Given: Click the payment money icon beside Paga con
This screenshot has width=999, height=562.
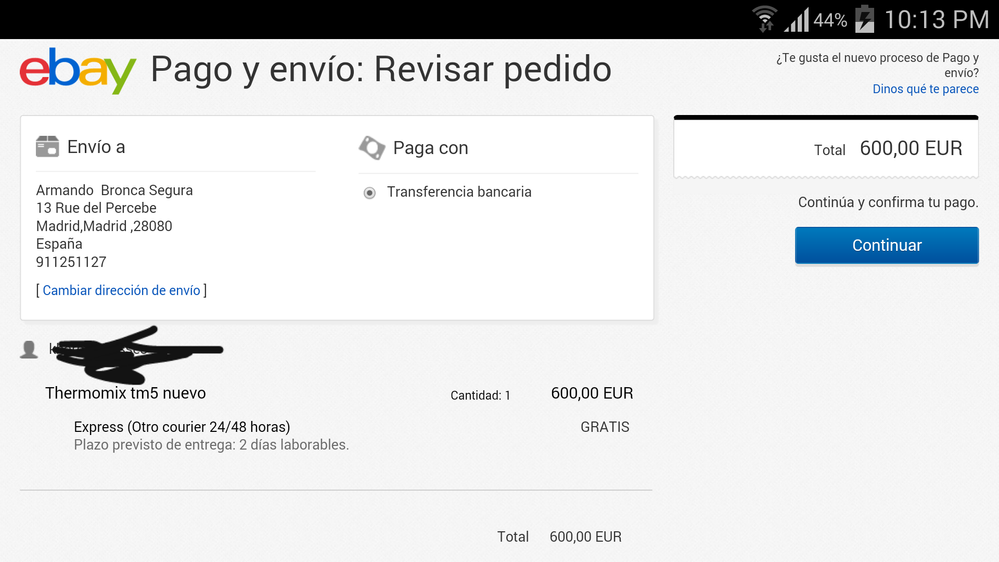Looking at the screenshot, I should click(x=372, y=148).
